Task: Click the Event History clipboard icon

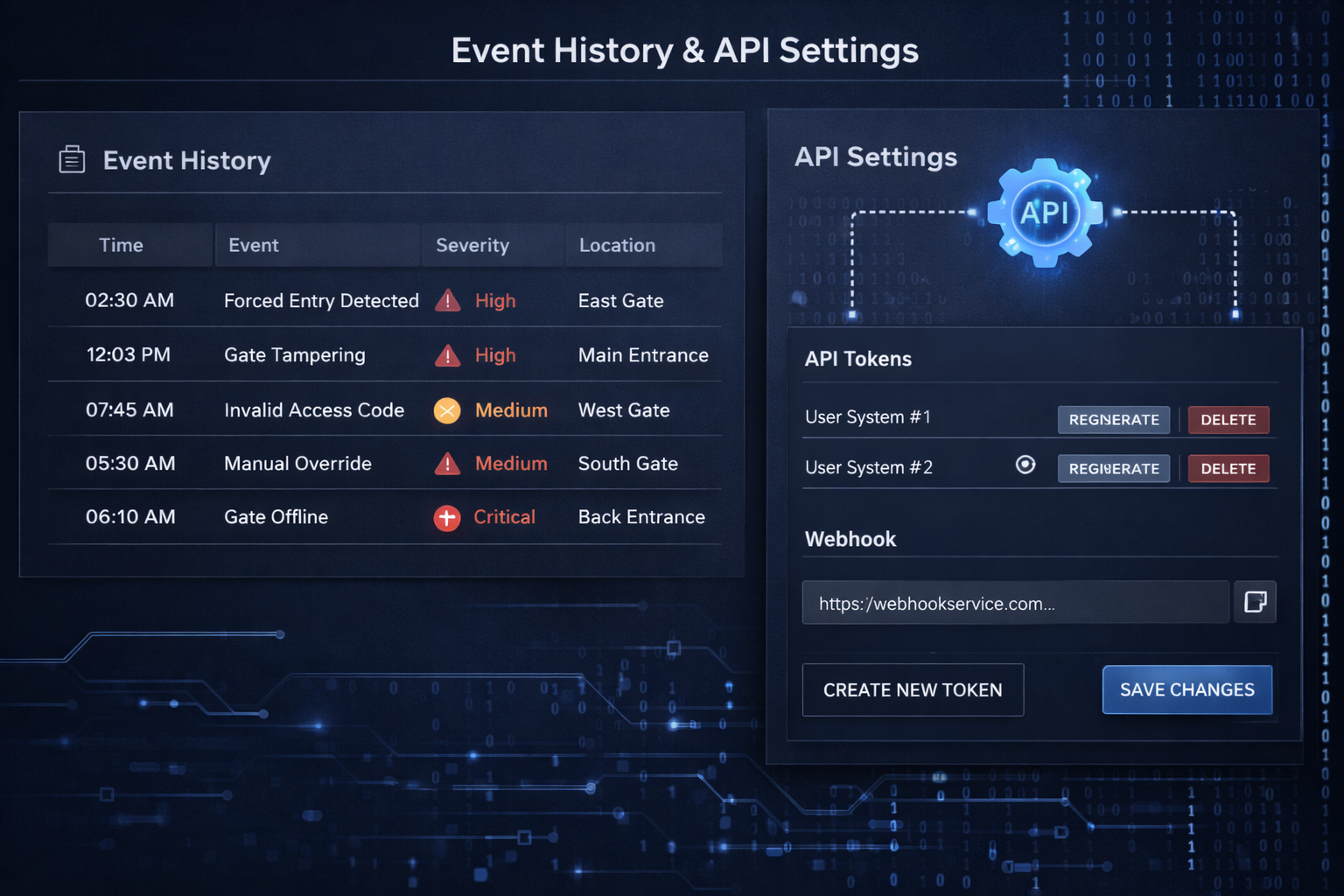Action: point(72,159)
